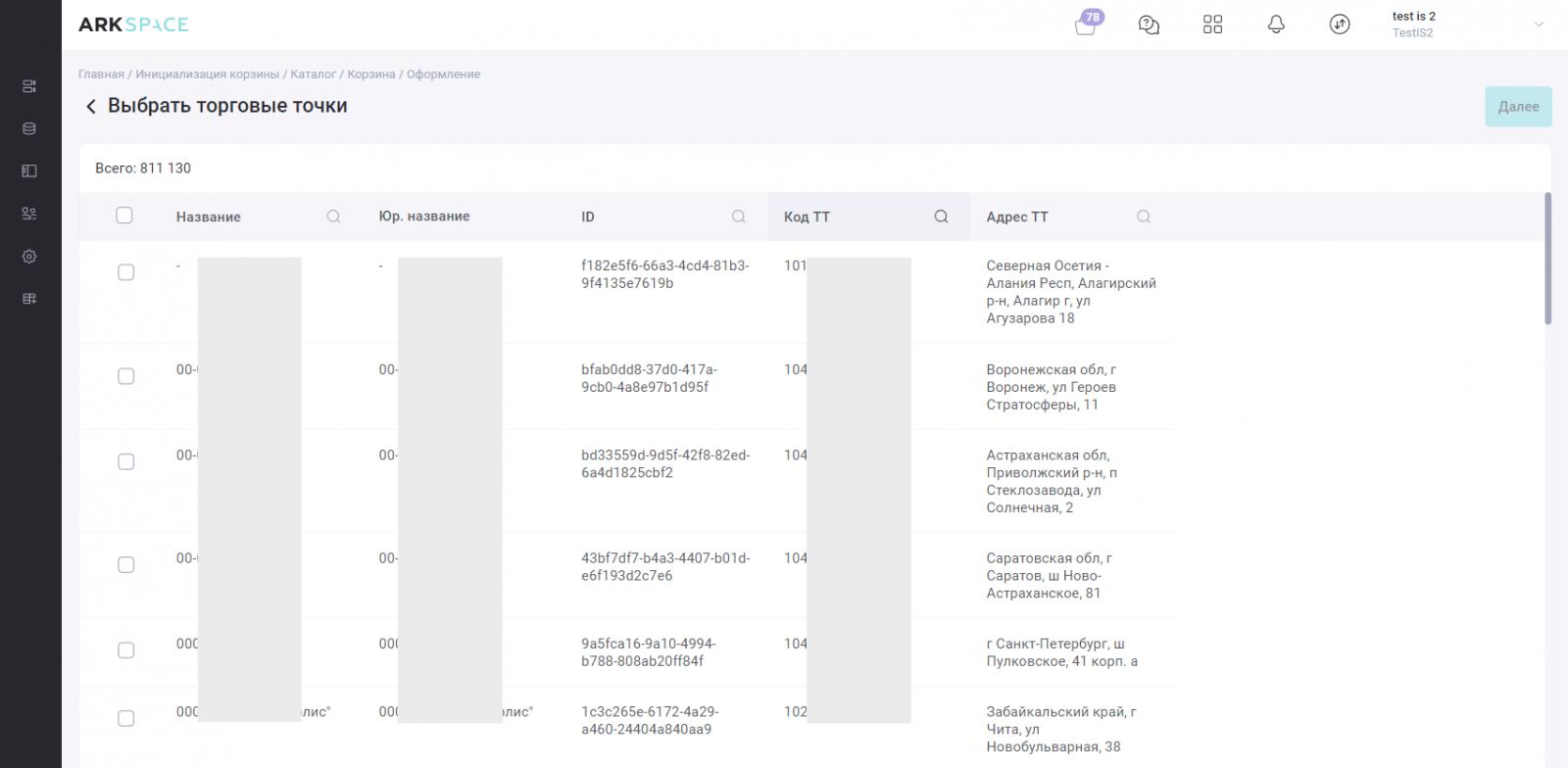This screenshot has height=768, width=1568.
Task: Open the support chat icon
Action: coord(1149,24)
